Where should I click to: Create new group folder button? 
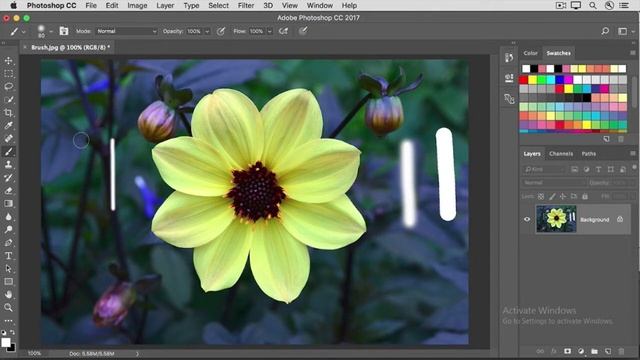594,351
